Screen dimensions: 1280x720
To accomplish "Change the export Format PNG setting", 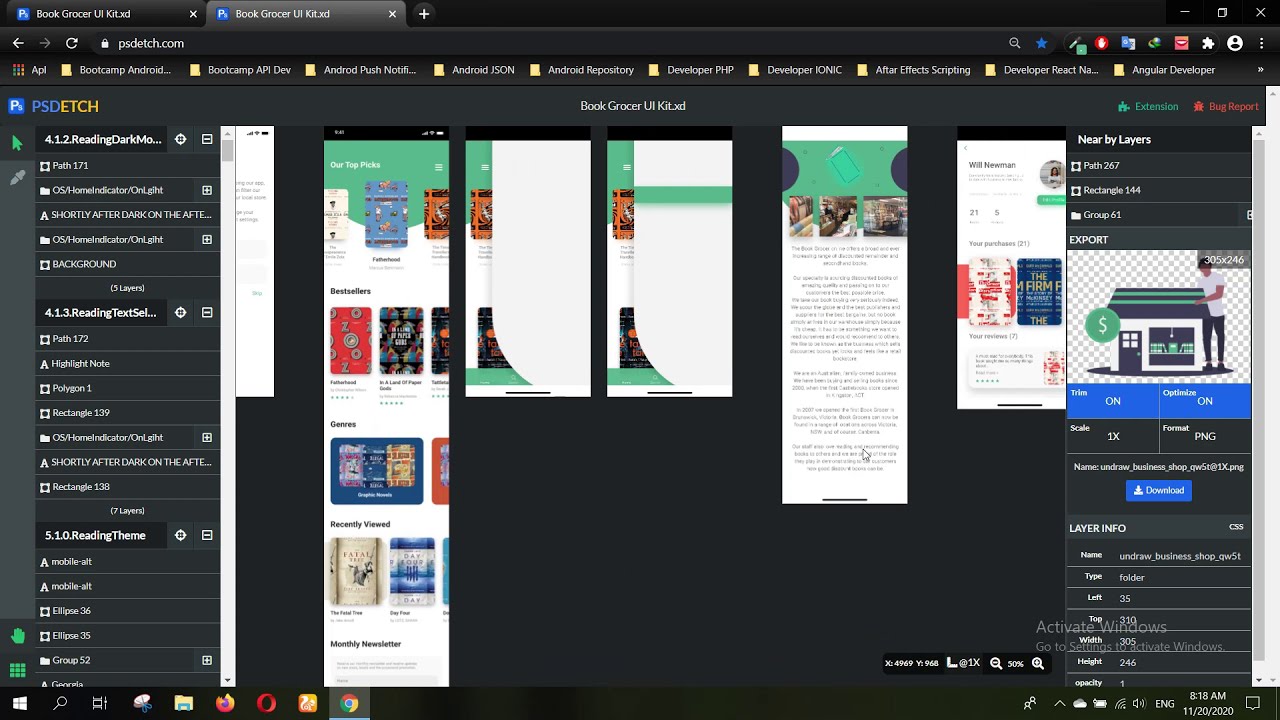I will (x=1204, y=436).
